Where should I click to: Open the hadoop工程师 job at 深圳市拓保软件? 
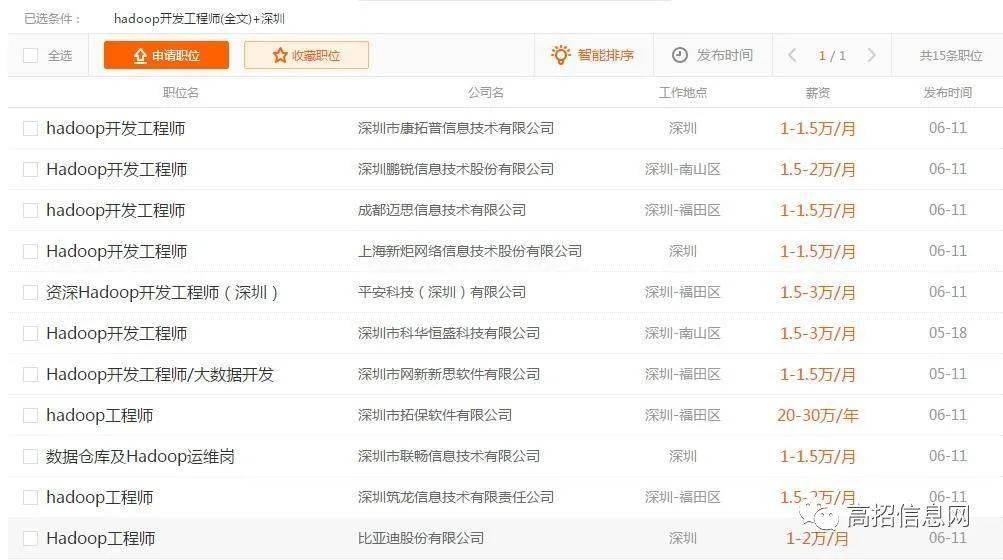point(99,415)
